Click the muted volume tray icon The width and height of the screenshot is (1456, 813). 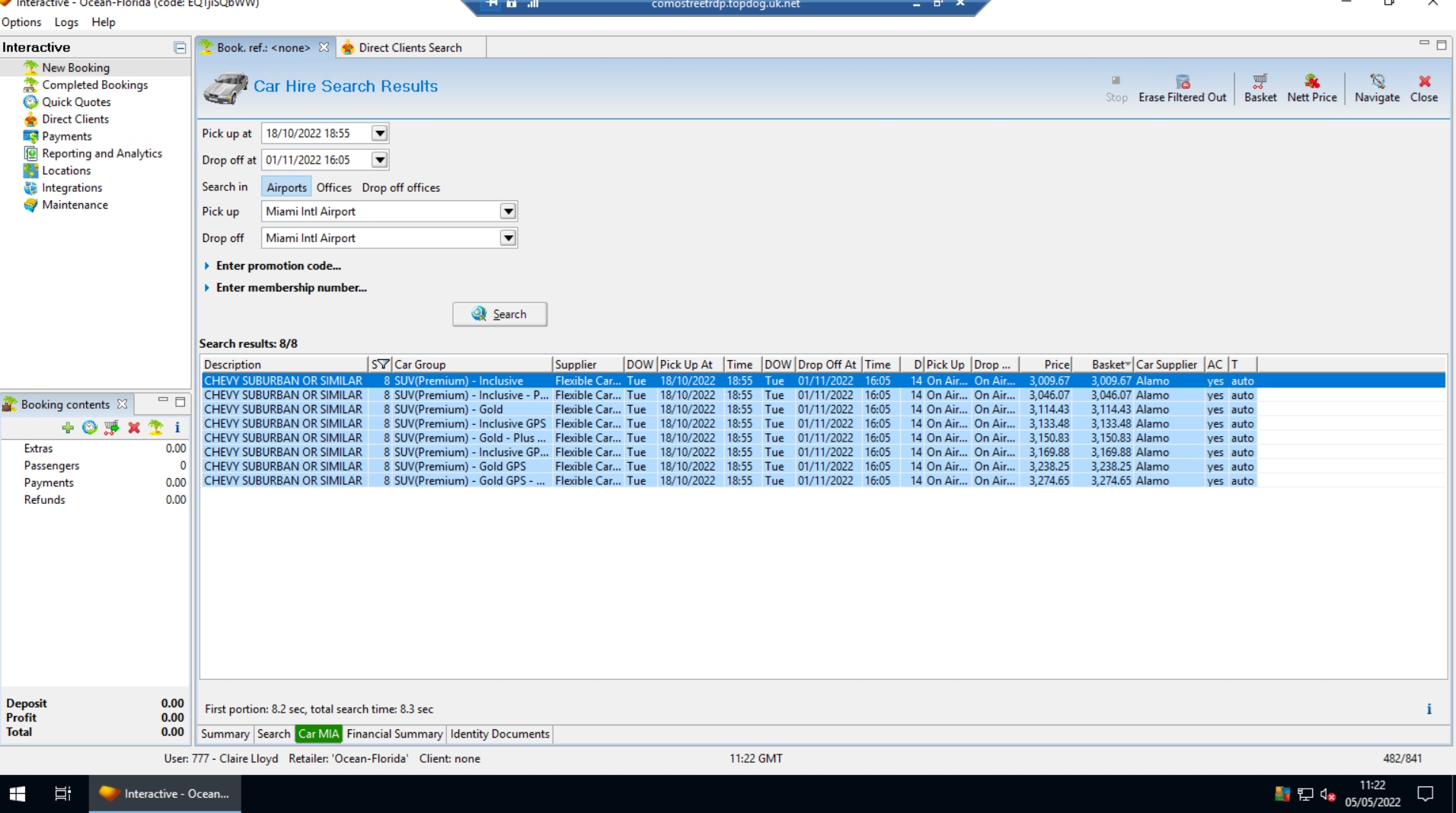pyautogui.click(x=1328, y=794)
